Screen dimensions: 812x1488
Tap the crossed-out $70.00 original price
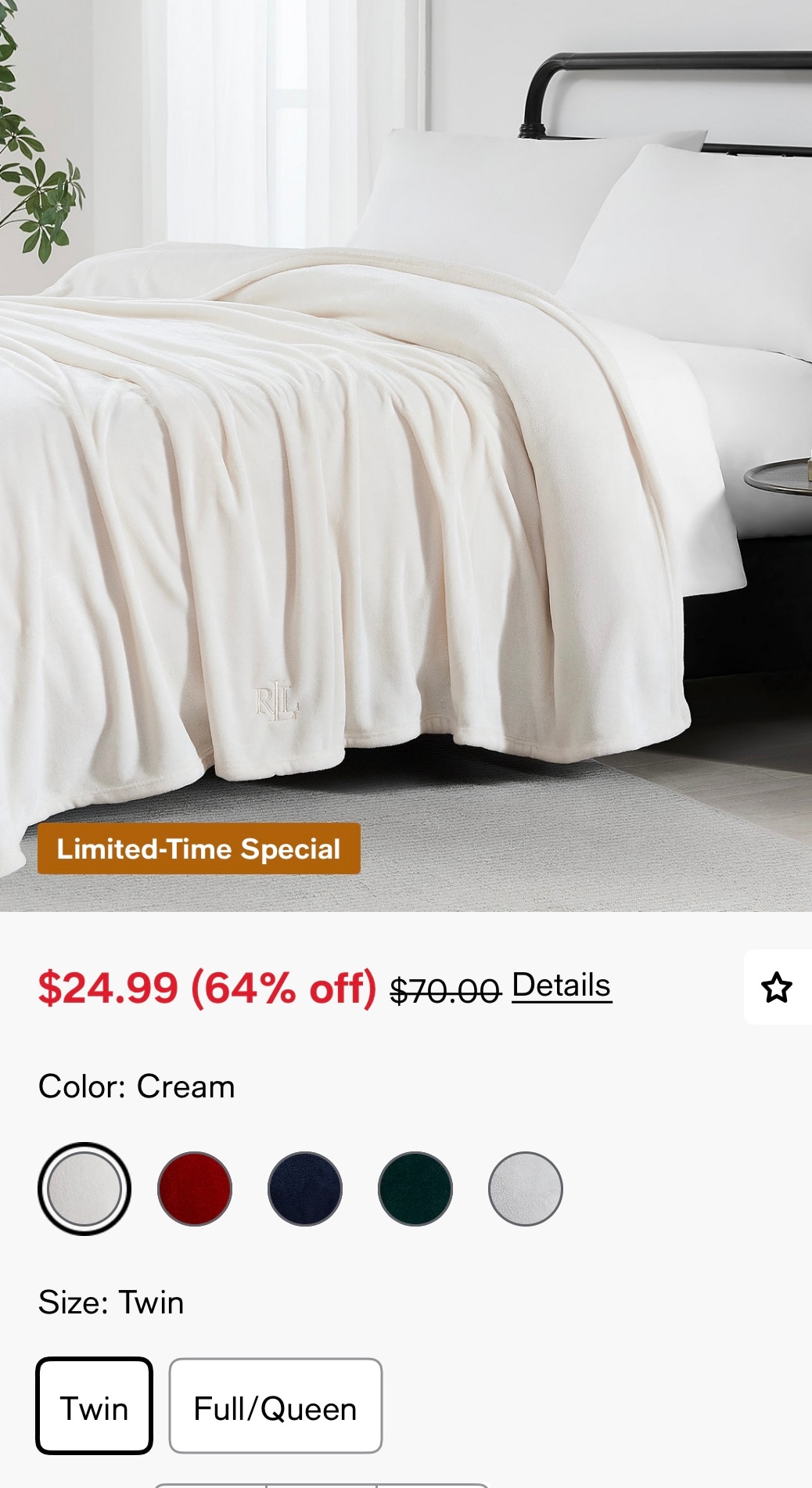tap(445, 991)
